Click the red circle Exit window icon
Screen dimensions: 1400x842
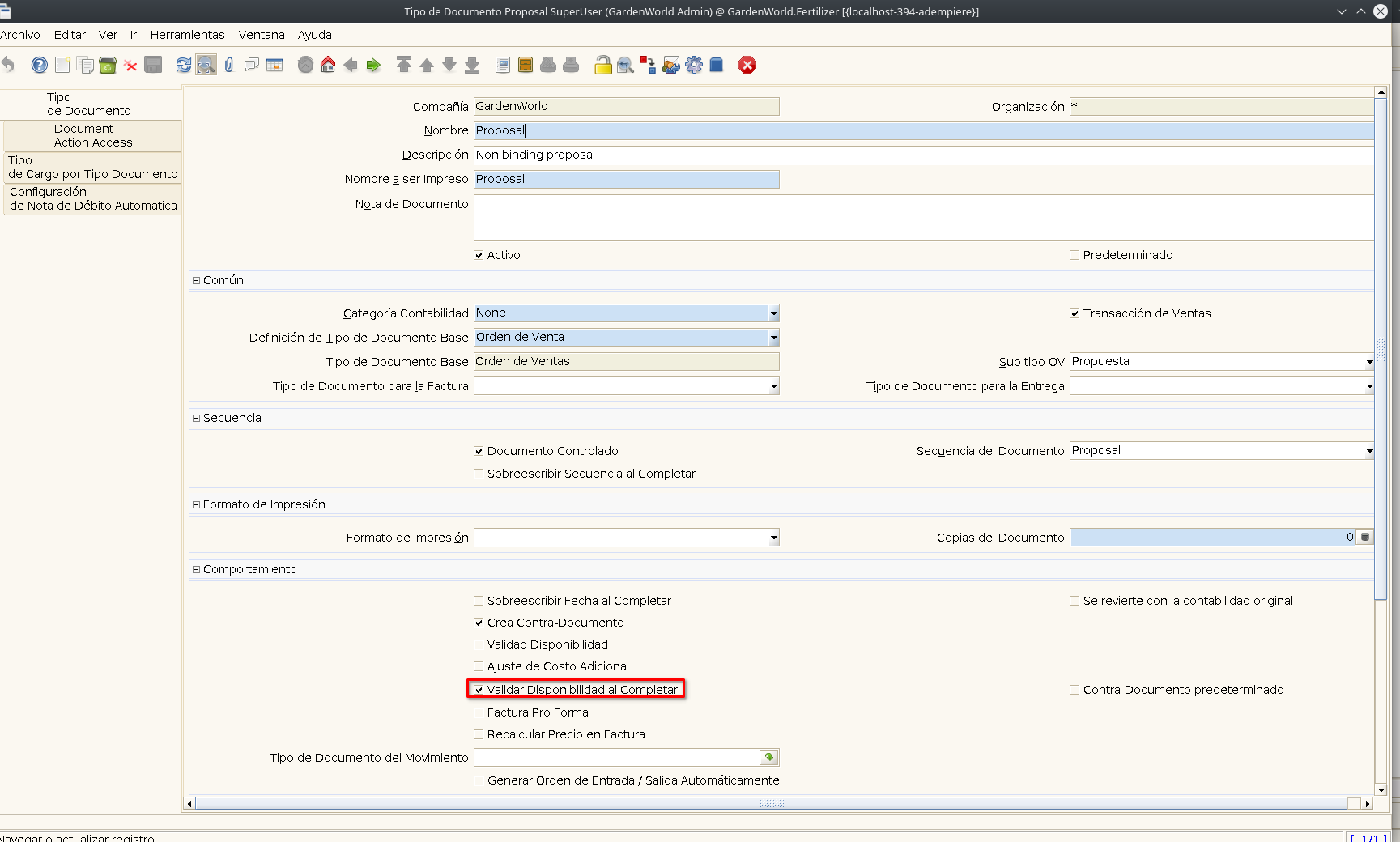coord(747,65)
